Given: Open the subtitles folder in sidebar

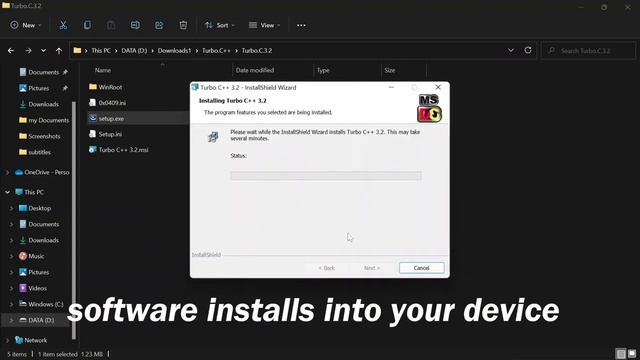Looking at the screenshot, I should pyautogui.click(x=39, y=152).
